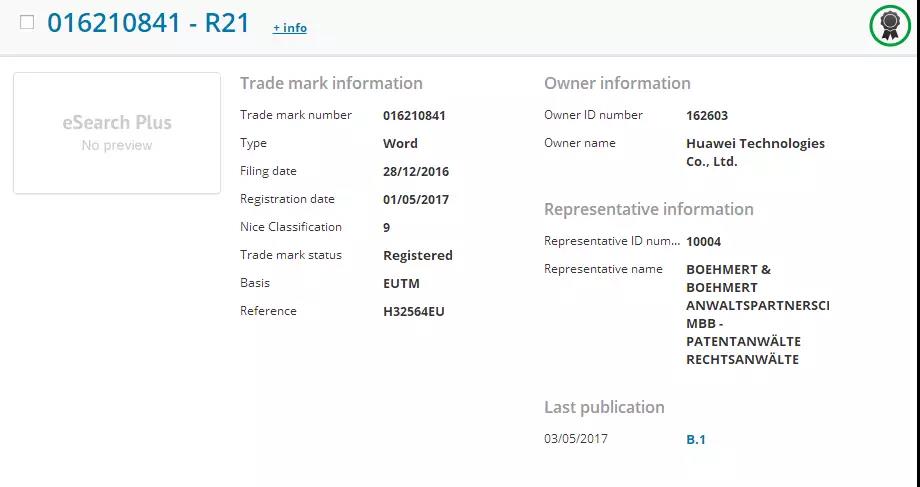The image size is (920, 487).
Task: Click owner ID number 162603
Action: [707, 116]
